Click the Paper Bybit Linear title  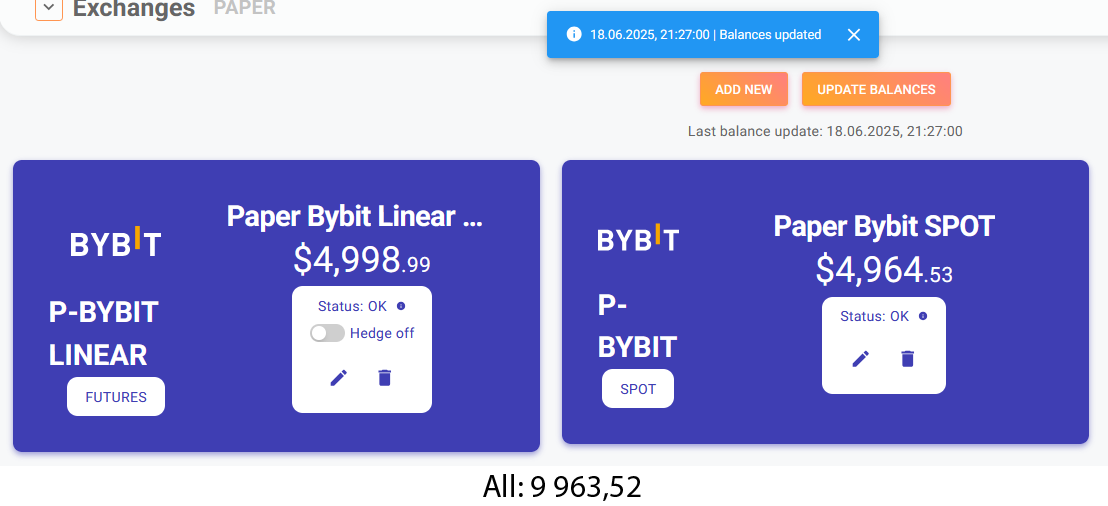pyautogui.click(x=355, y=216)
